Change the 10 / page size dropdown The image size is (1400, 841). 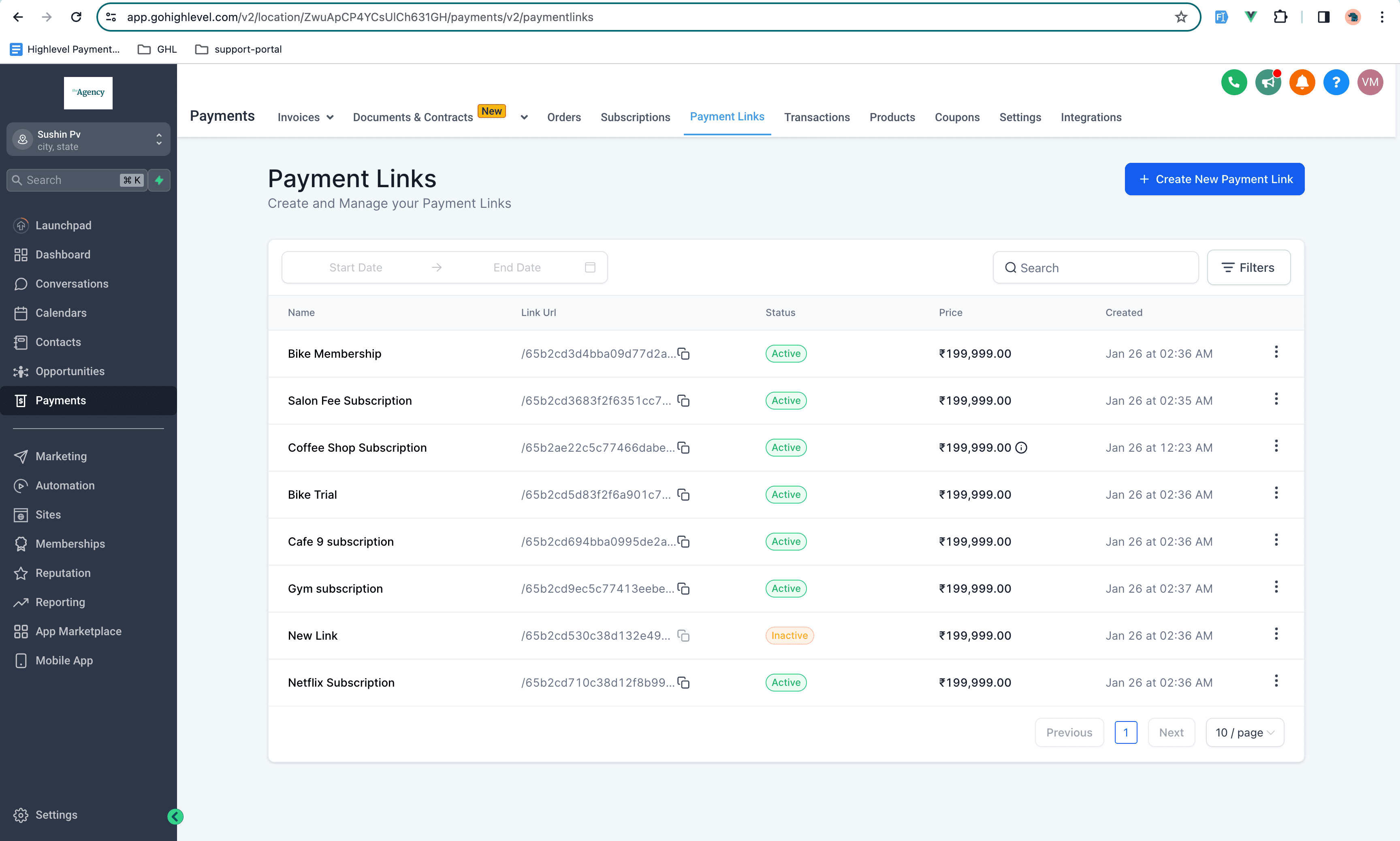point(1245,733)
